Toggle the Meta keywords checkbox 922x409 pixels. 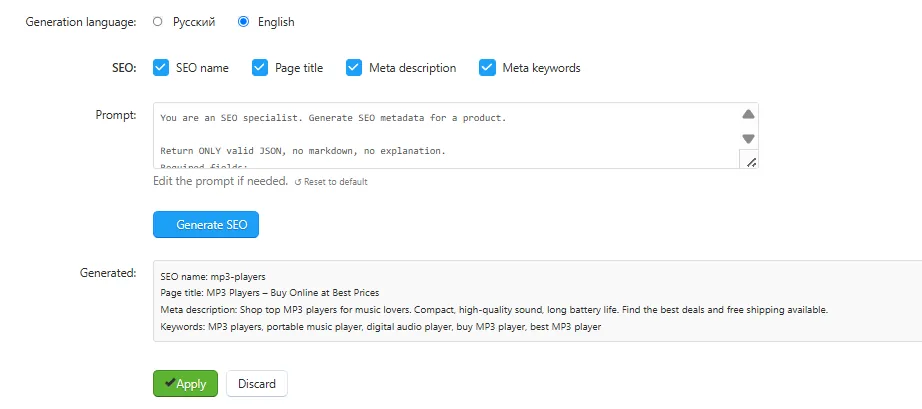(487, 68)
